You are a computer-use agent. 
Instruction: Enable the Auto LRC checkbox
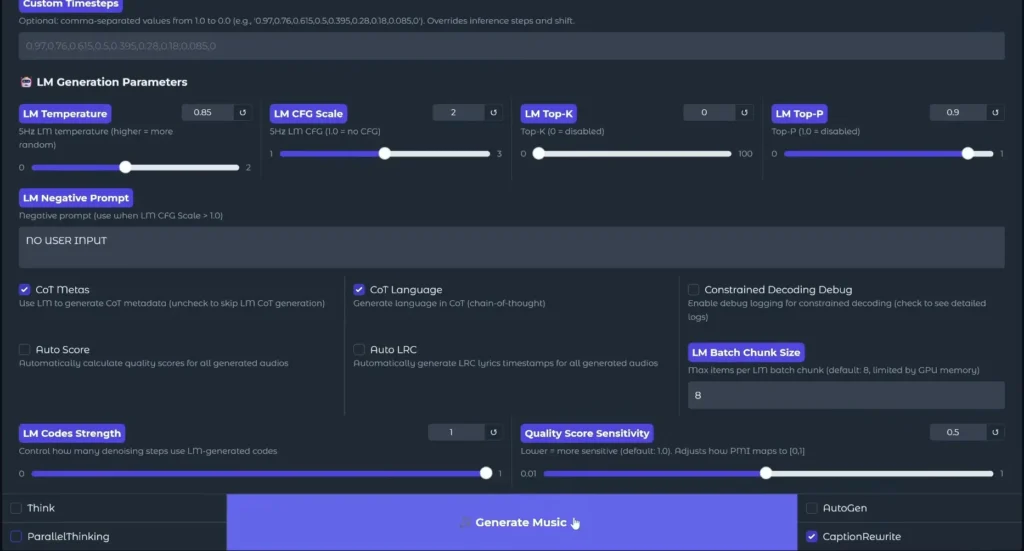tap(359, 350)
